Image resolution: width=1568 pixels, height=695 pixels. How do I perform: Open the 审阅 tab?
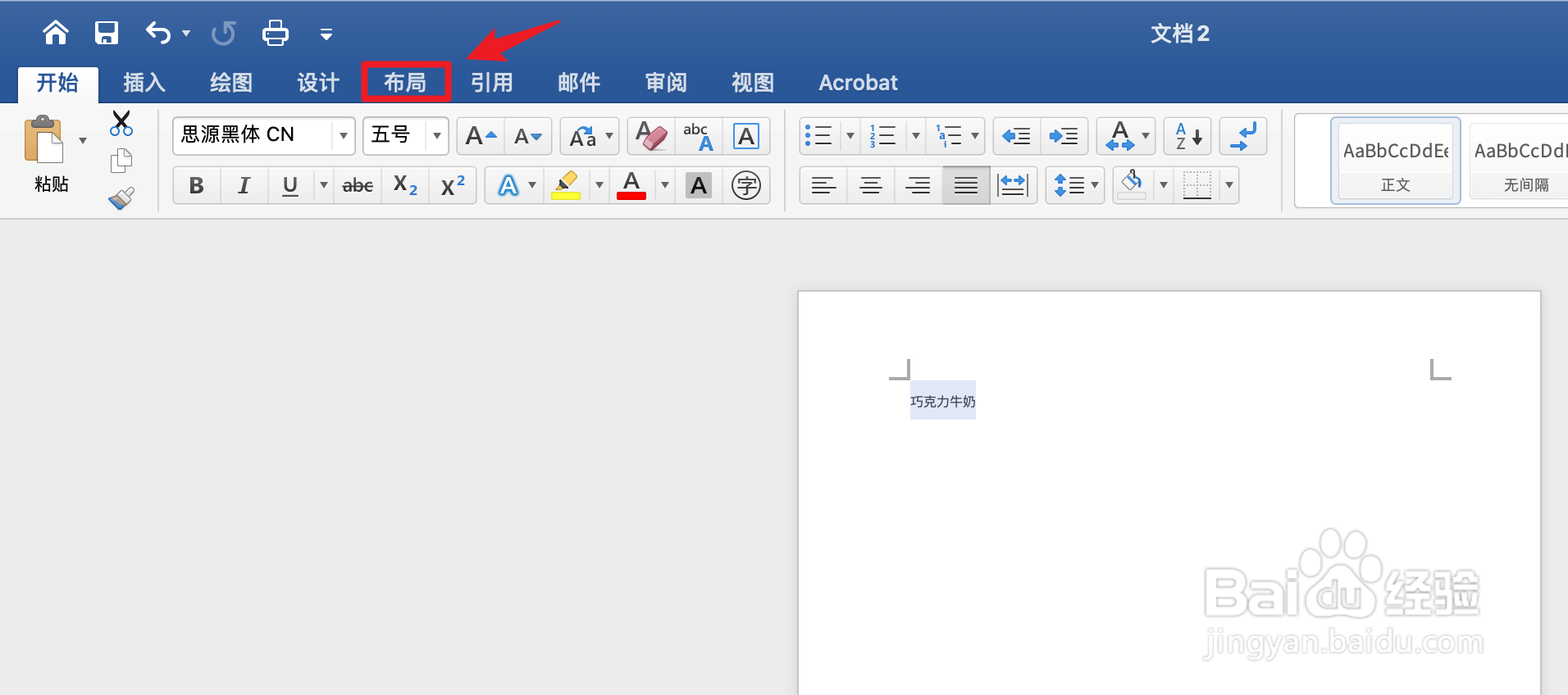pos(666,83)
